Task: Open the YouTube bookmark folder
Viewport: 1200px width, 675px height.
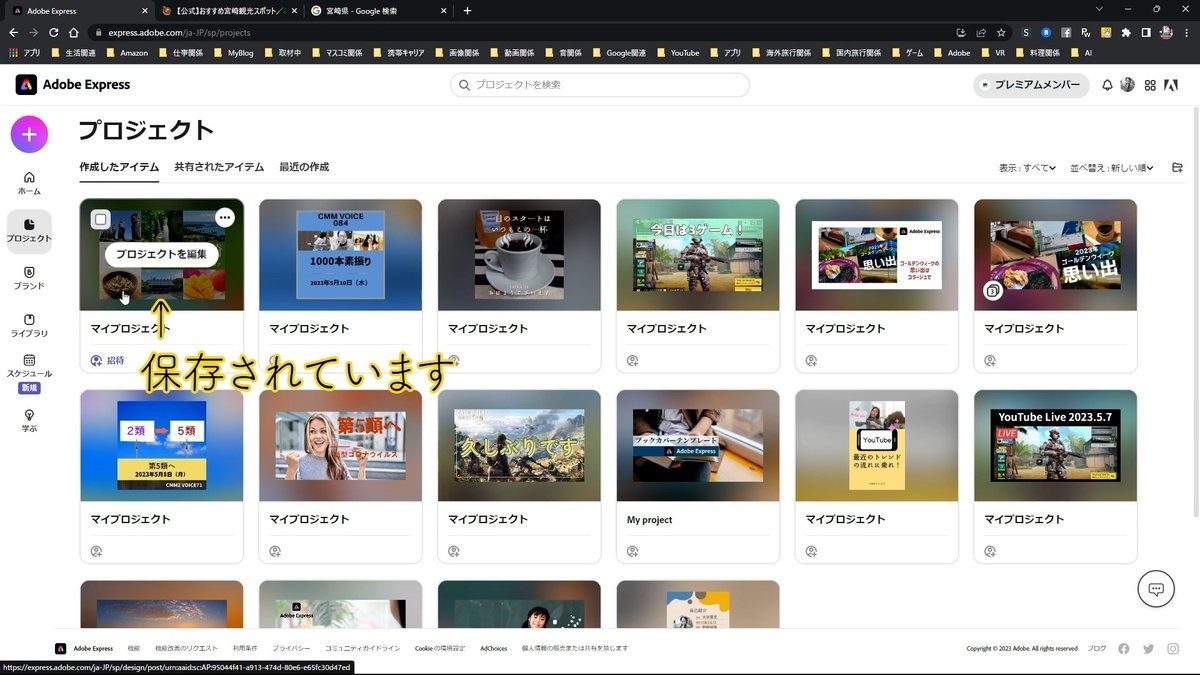Action: pyautogui.click(x=677, y=53)
